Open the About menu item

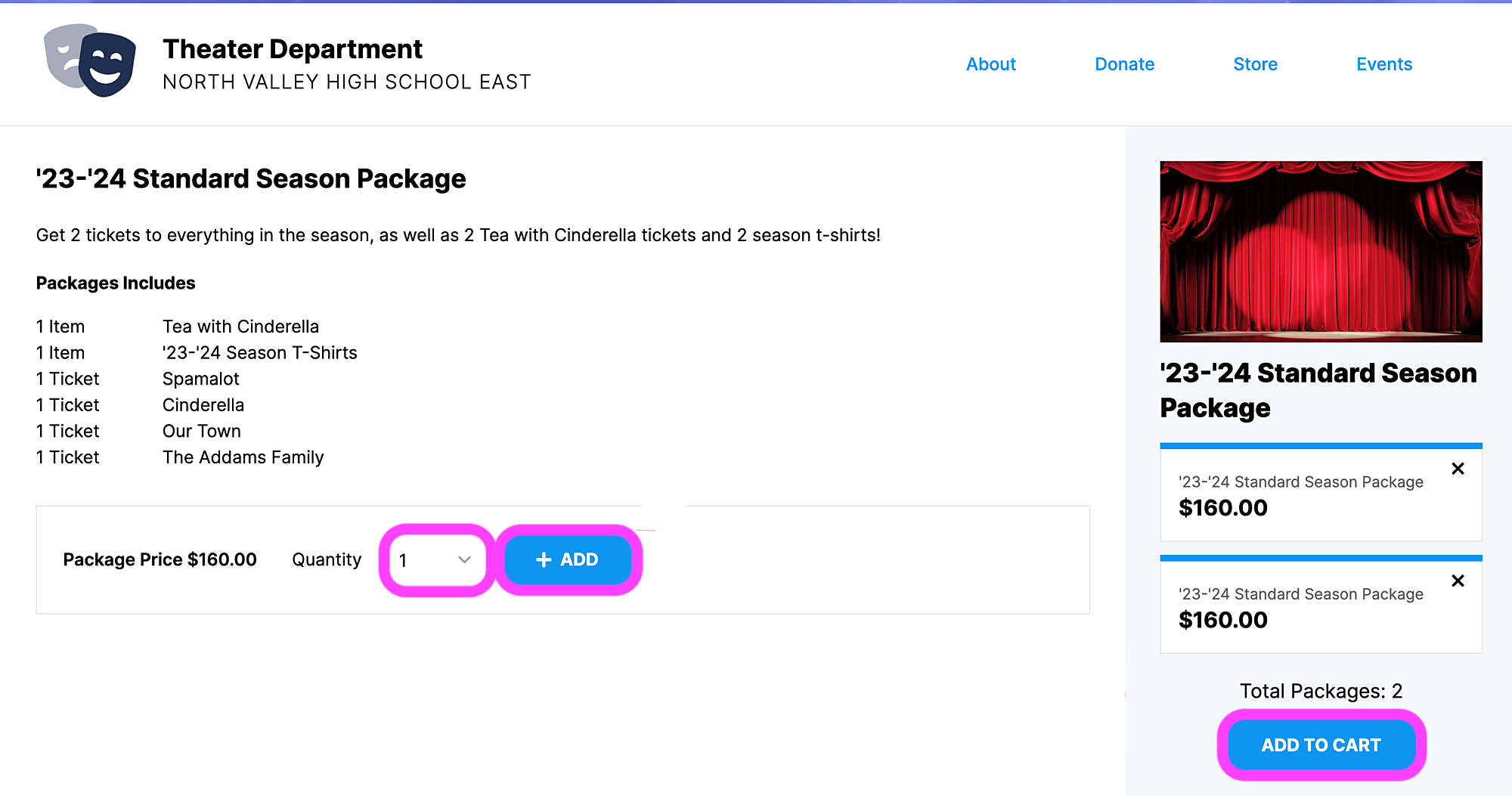click(991, 64)
